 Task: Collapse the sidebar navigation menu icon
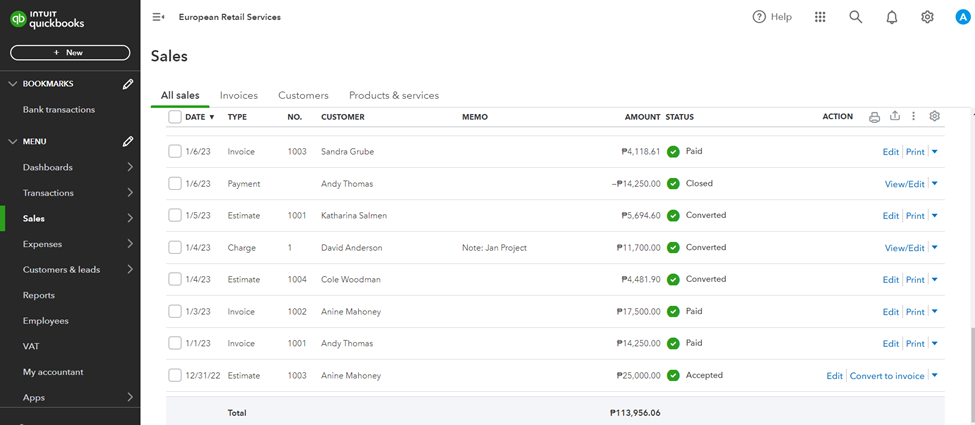pos(158,17)
